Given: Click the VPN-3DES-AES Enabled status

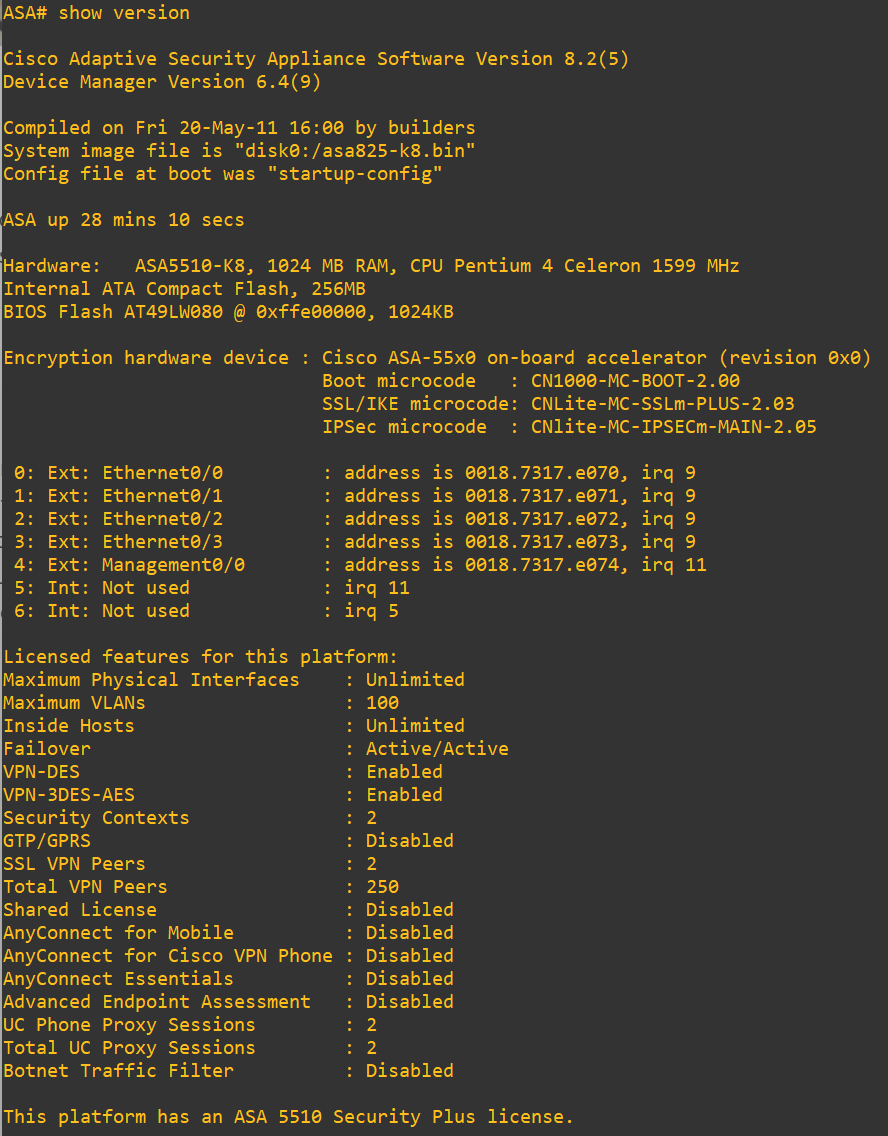Looking at the screenshot, I should (x=404, y=795).
